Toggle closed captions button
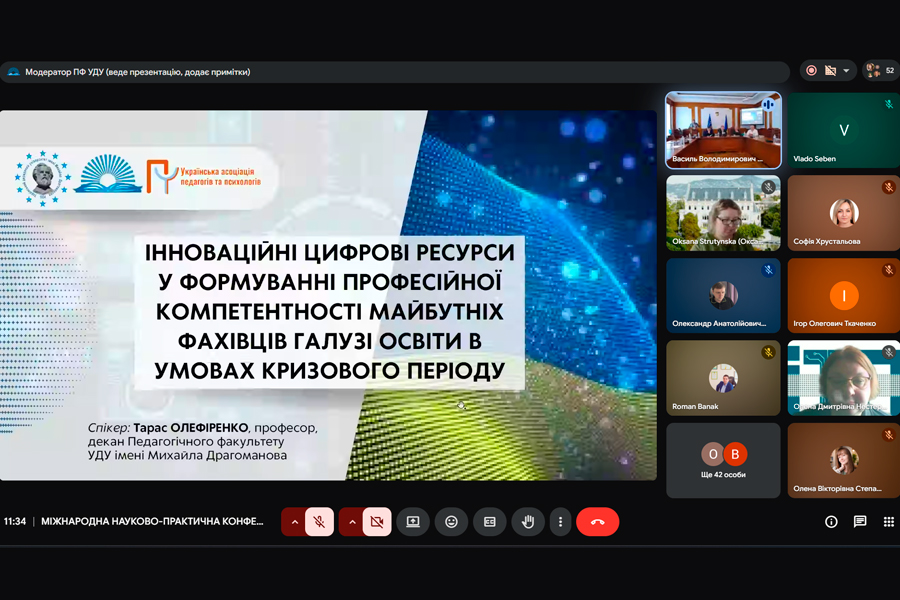The image size is (900, 600). point(490,522)
